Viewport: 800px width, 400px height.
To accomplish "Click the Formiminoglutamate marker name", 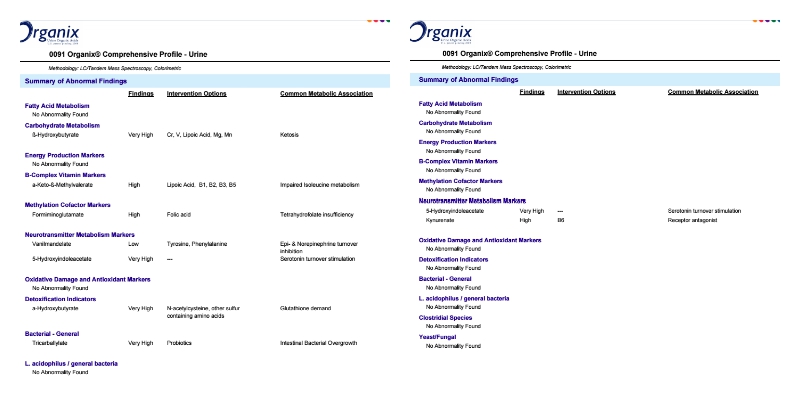I will [x=57, y=214].
